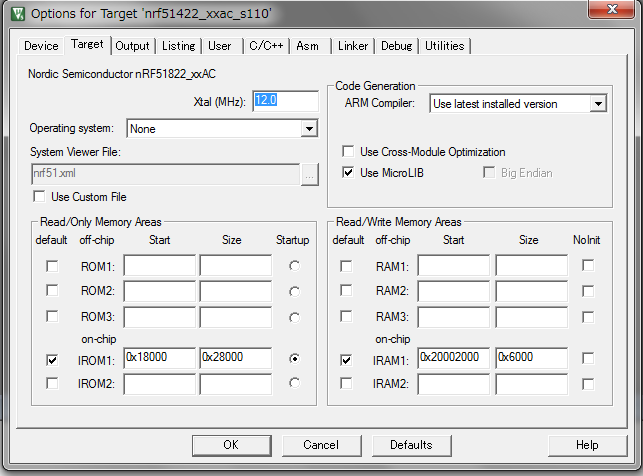Viewport: 643px width, 476px height.
Task: Click the RAM3 Start input field
Action: [454, 317]
